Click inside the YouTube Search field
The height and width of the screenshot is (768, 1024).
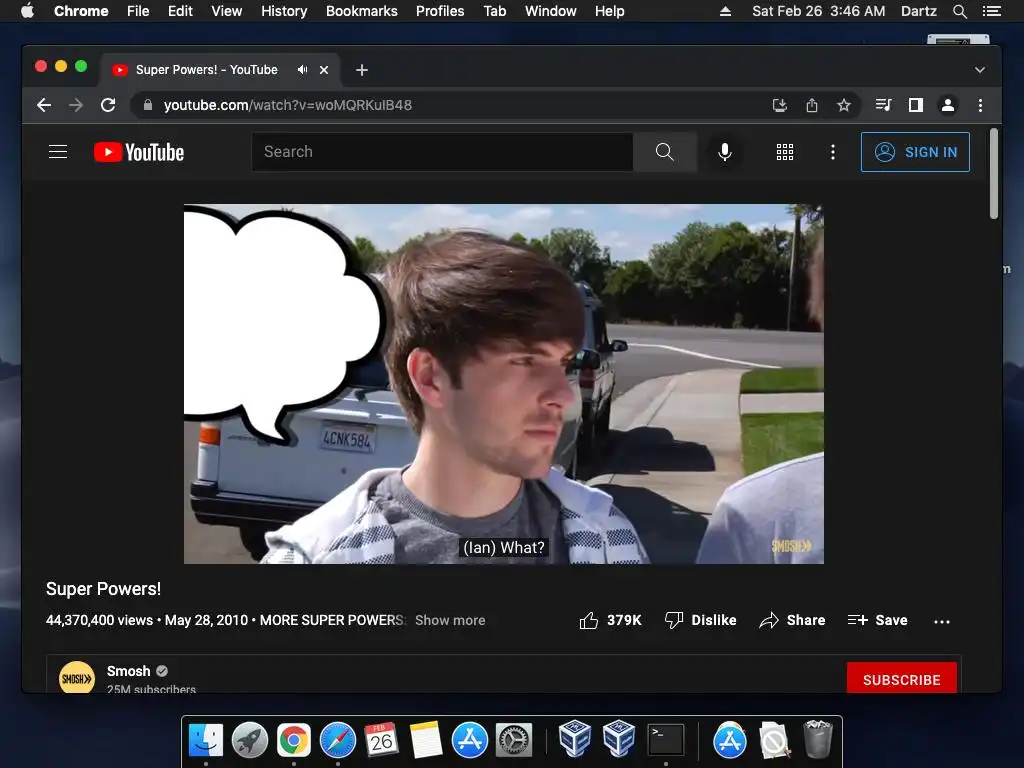[442, 152]
